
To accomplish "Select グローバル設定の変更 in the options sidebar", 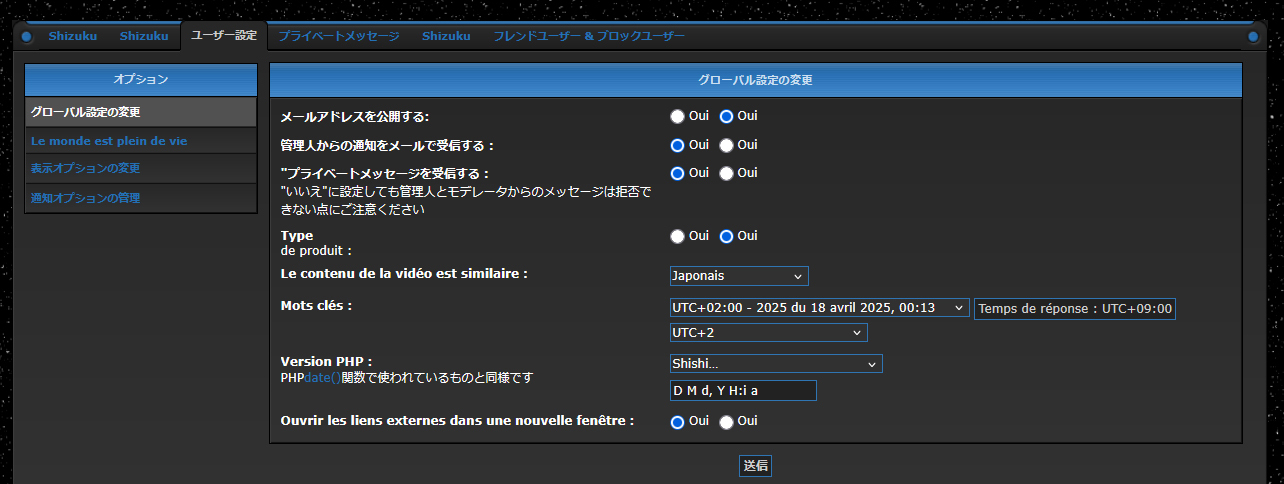I will point(141,112).
